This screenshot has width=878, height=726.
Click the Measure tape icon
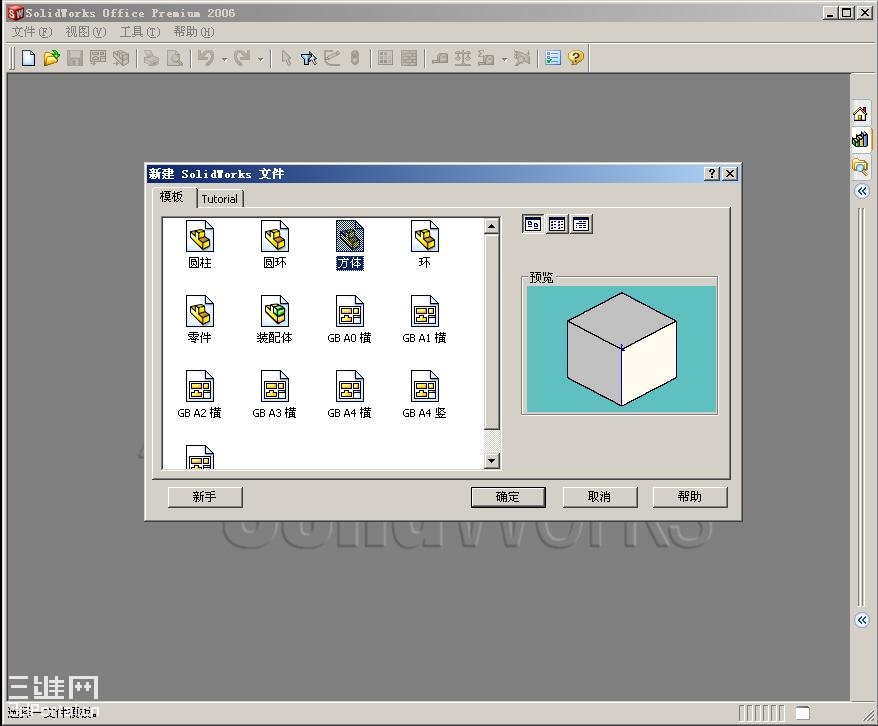click(440, 58)
